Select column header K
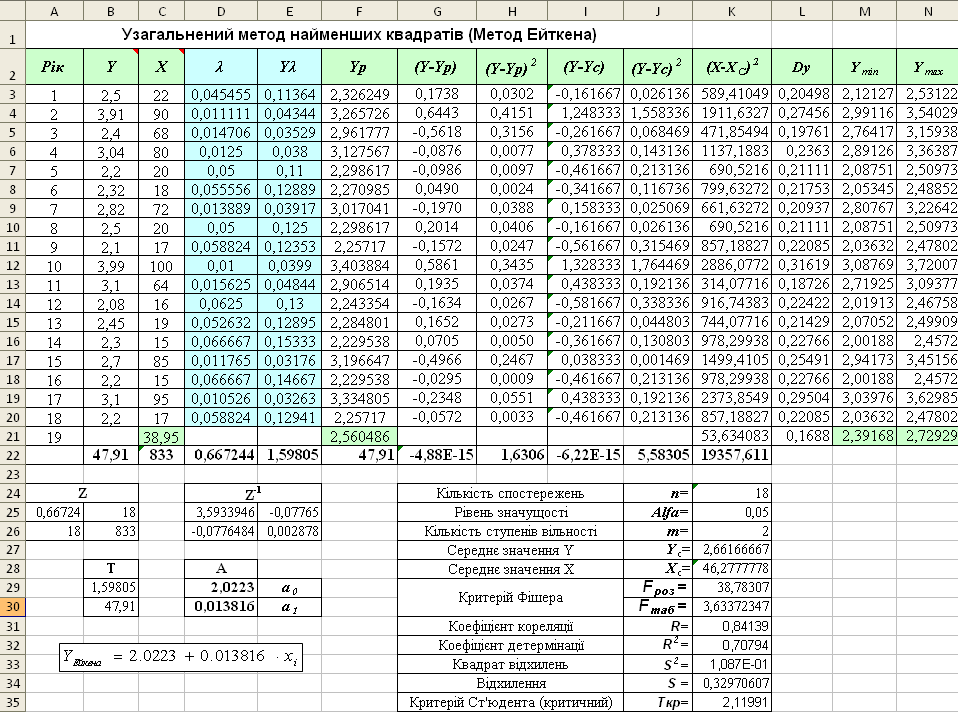This screenshot has height=712, width=958. [x=732, y=10]
